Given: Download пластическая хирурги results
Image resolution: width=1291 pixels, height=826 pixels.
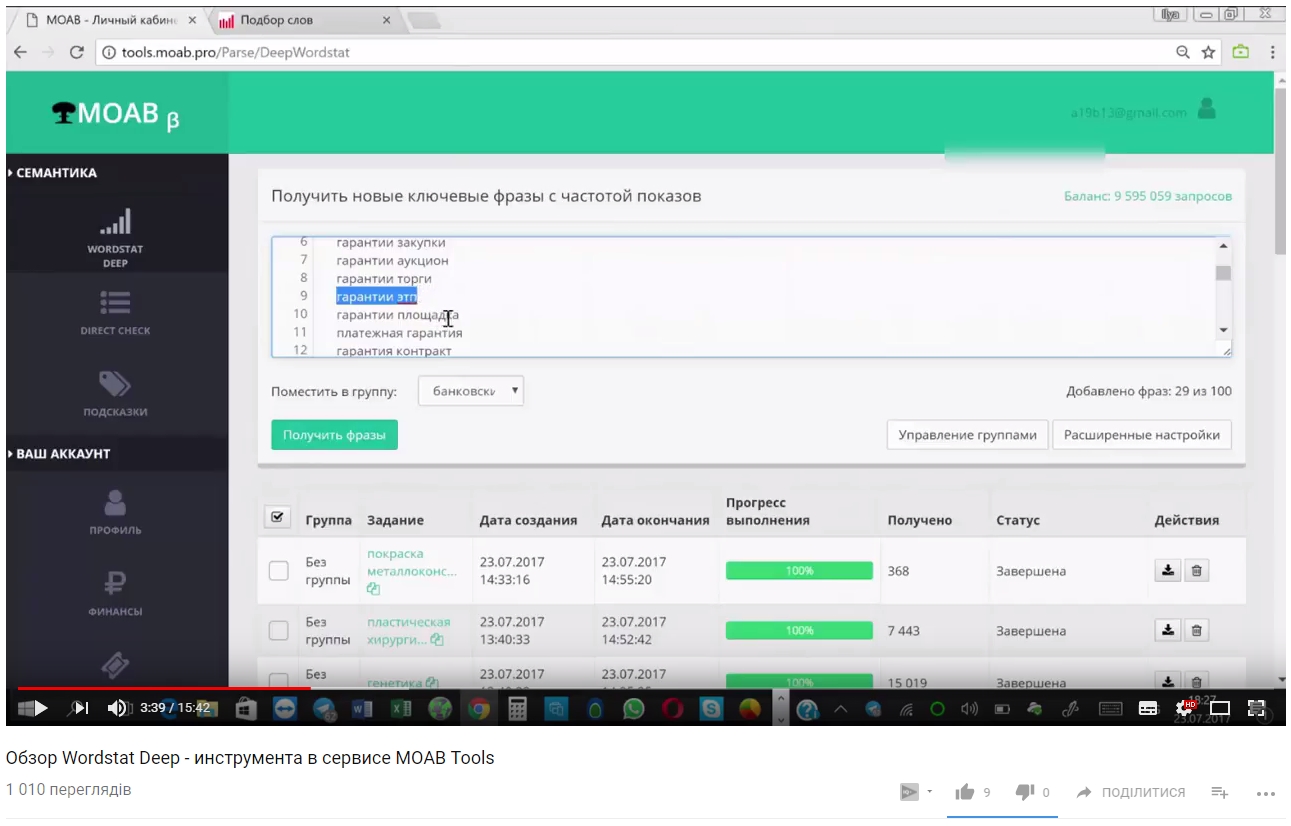Looking at the screenshot, I should click(1167, 630).
